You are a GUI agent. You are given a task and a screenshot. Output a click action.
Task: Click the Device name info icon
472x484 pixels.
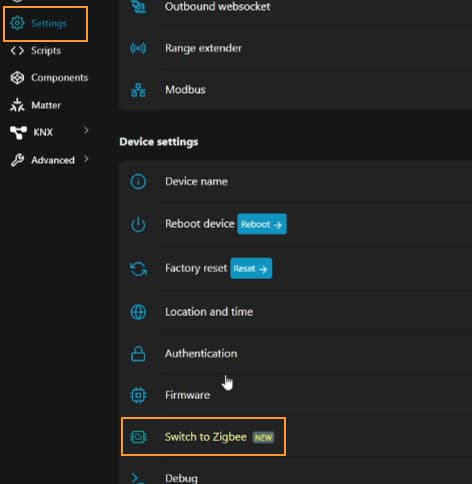138,182
